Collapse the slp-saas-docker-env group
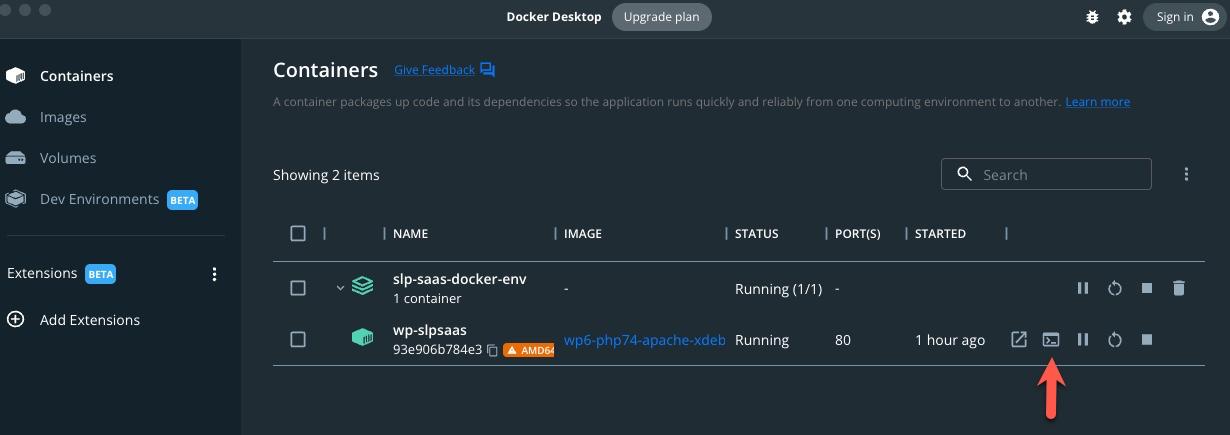 (x=340, y=288)
